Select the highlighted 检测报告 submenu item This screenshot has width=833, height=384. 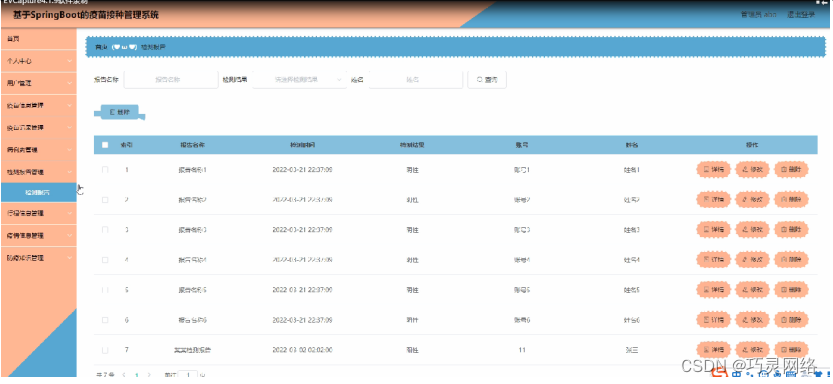click(x=38, y=192)
